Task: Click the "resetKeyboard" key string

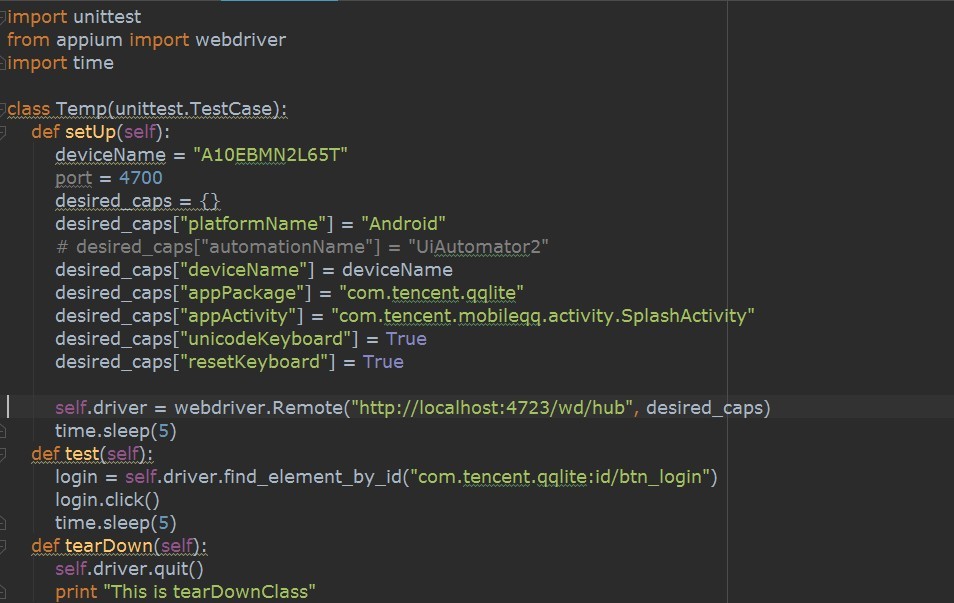Action: (254, 362)
